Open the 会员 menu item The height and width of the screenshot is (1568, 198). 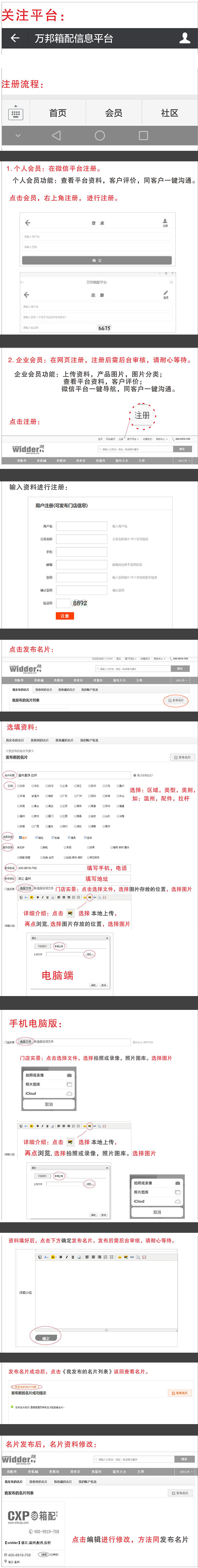tap(114, 113)
